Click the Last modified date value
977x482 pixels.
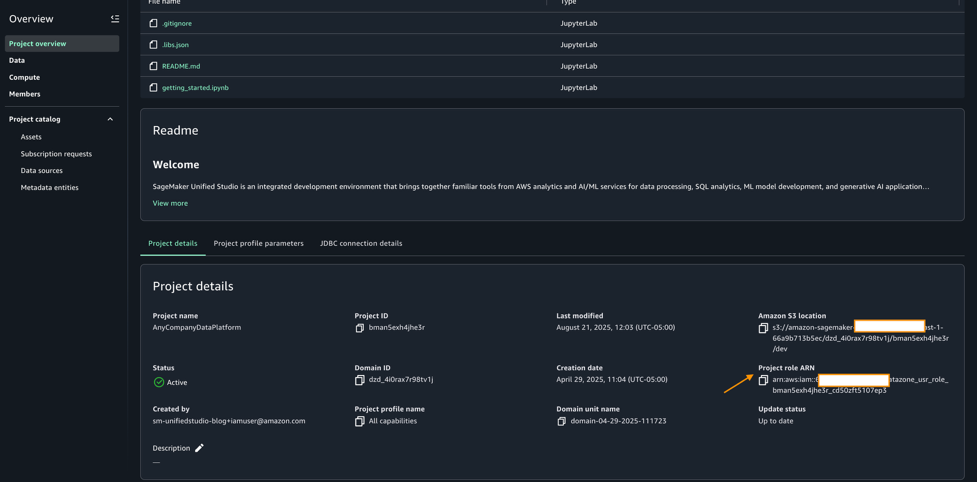pos(616,328)
